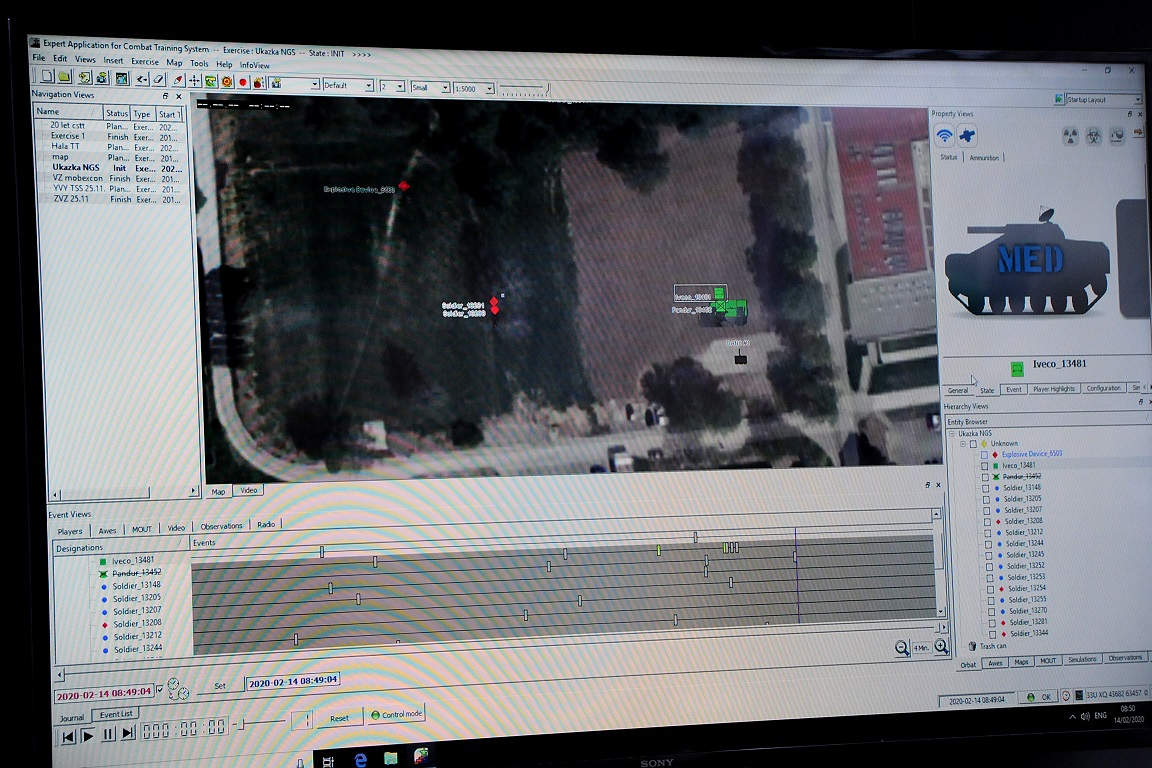Image resolution: width=1152 pixels, height=768 pixels.
Task: Click the blue wifi signal status icon
Action: click(x=944, y=135)
